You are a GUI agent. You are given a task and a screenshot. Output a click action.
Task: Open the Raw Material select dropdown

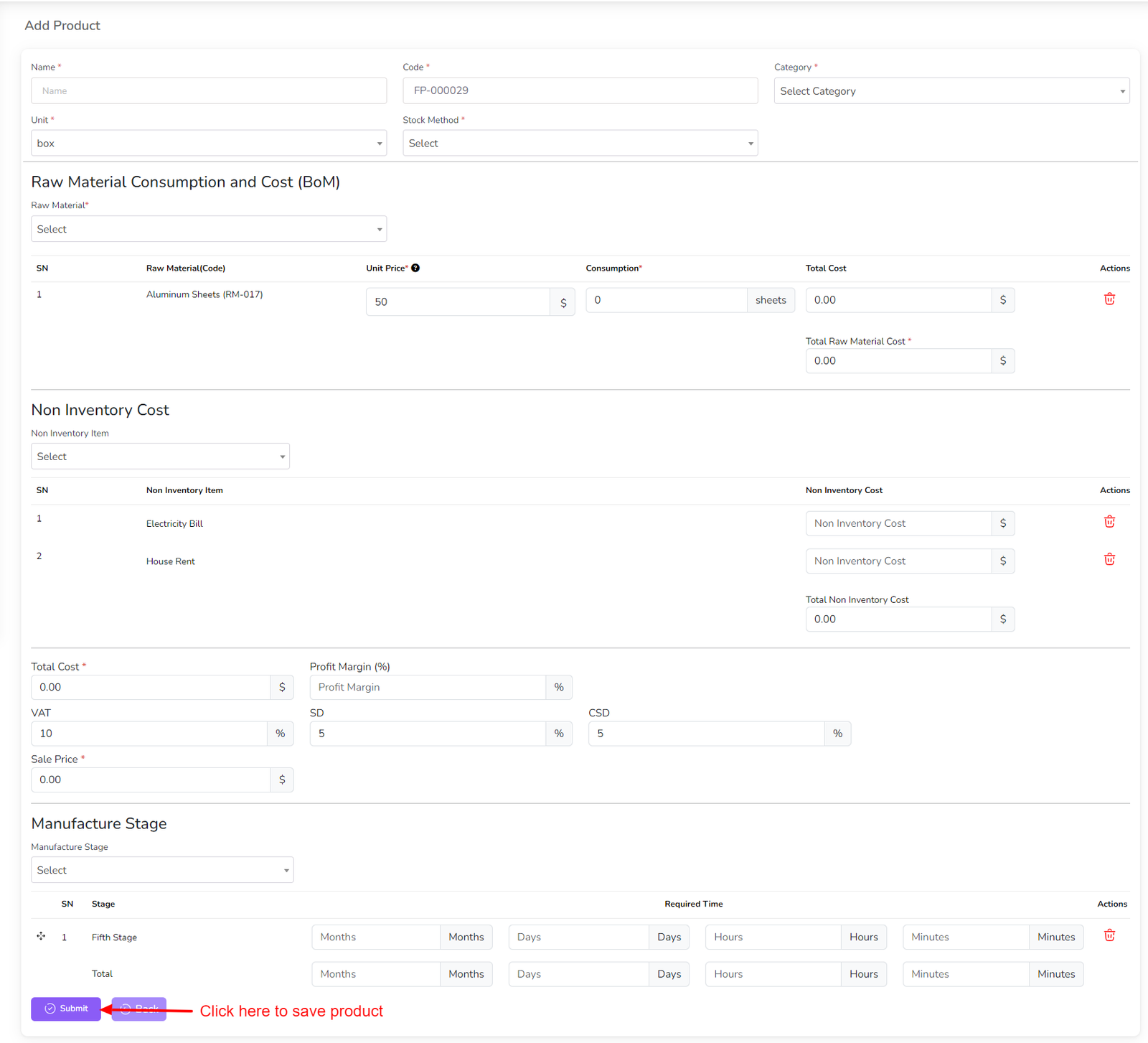tap(208, 229)
